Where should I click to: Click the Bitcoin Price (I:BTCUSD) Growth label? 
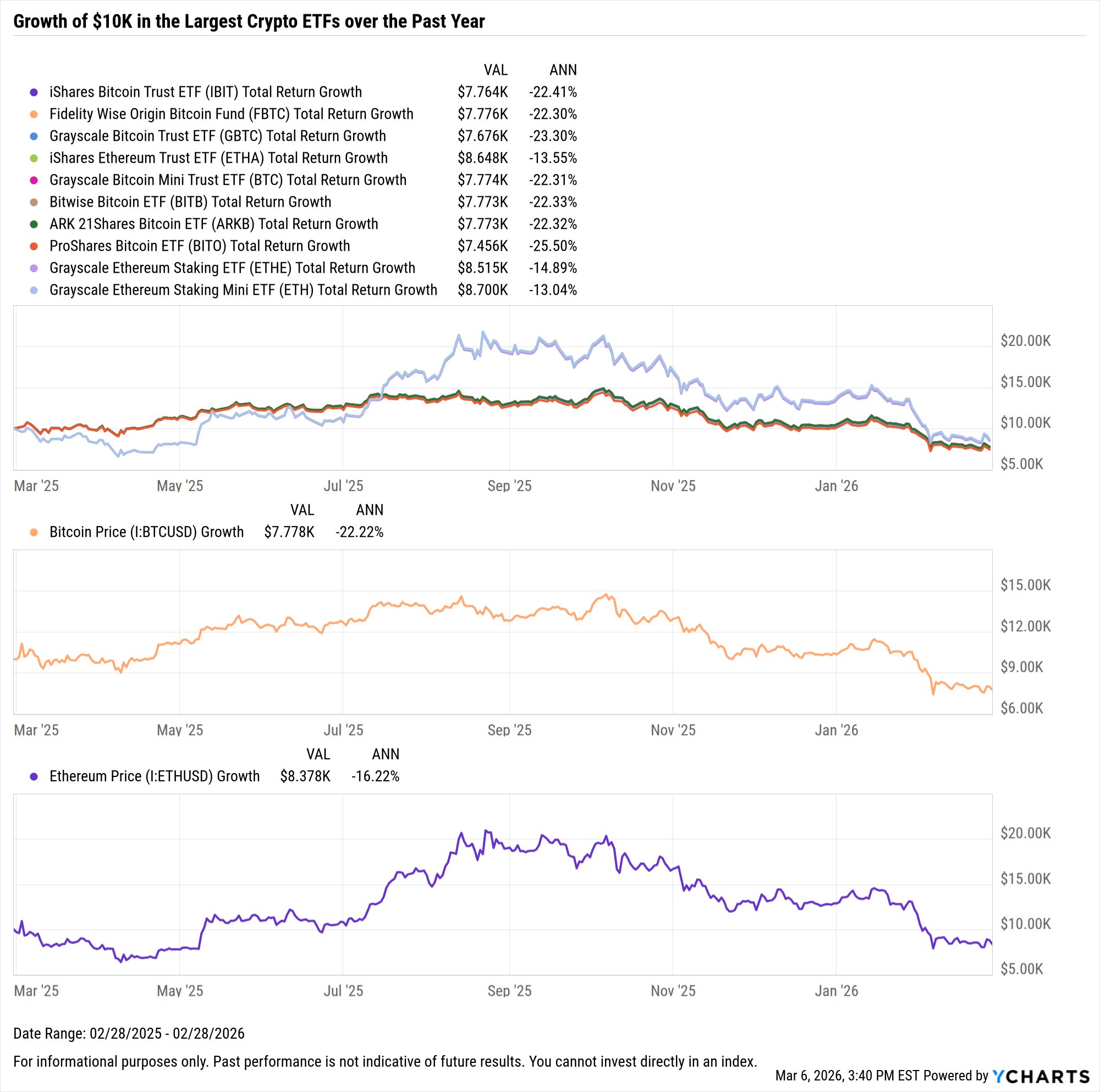pyautogui.click(x=146, y=532)
